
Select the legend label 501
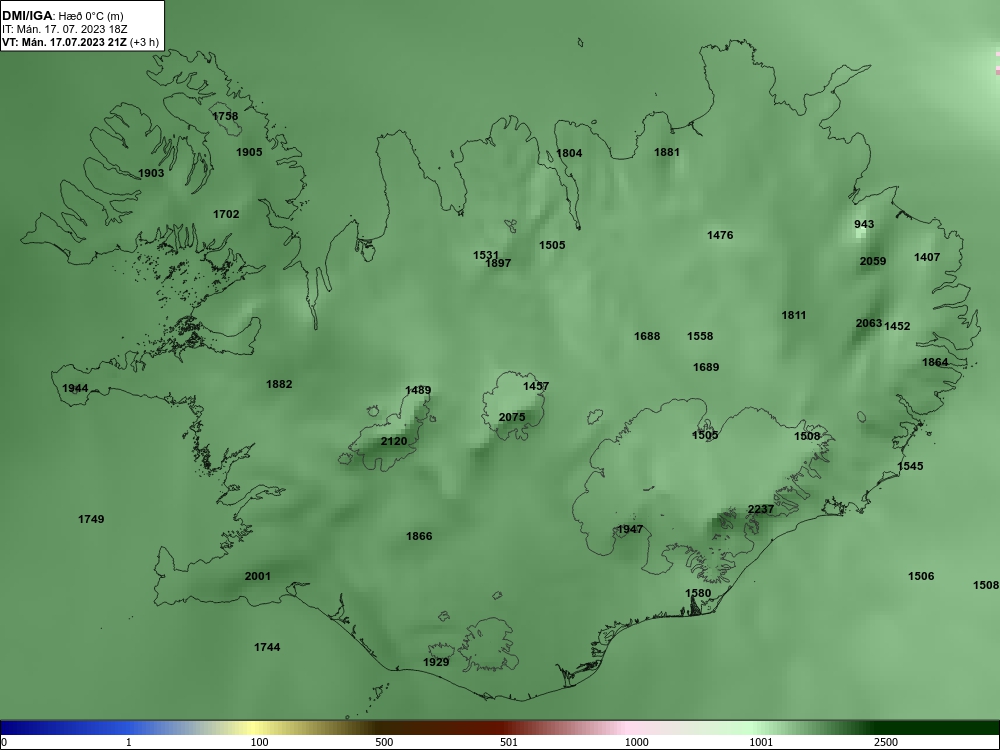coord(509,742)
